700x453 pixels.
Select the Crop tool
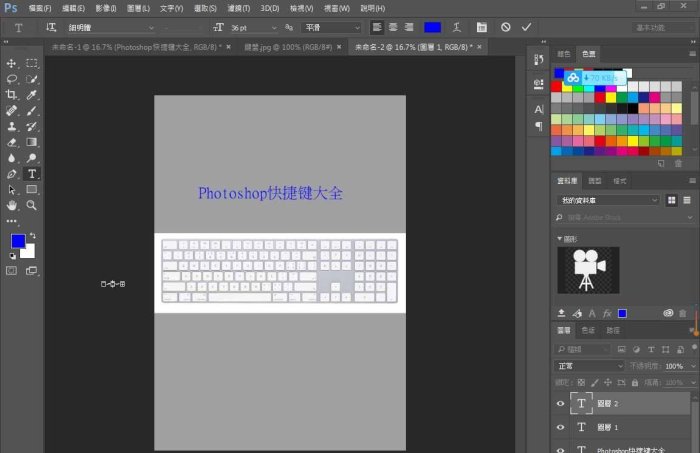(12, 94)
